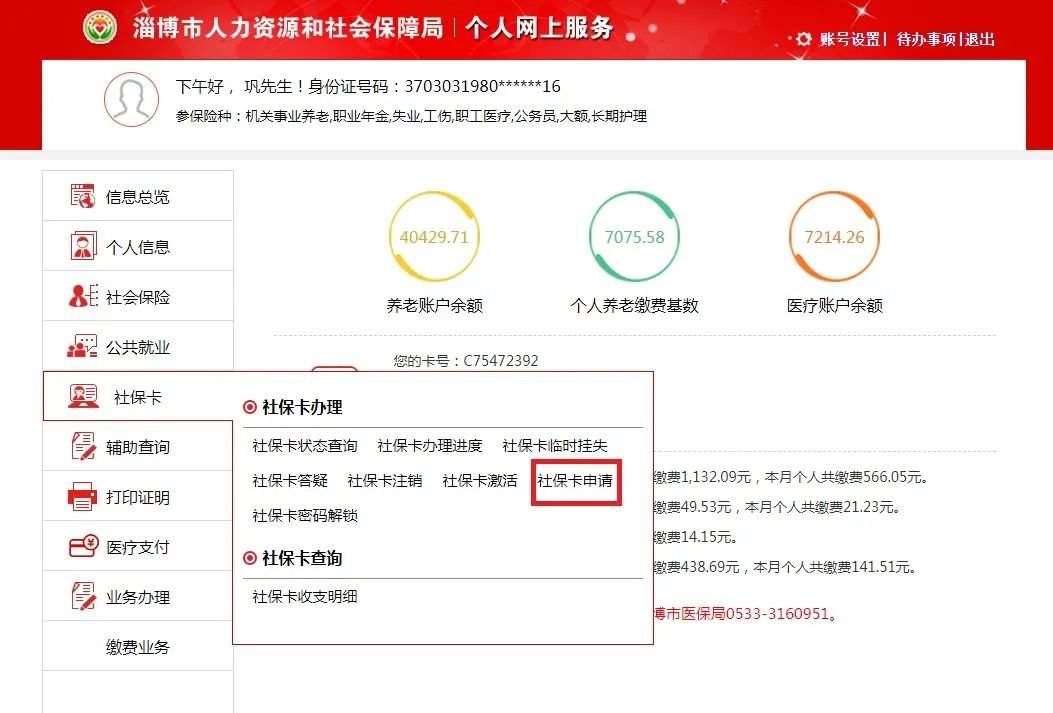1053x713 pixels.
Task: Open the 个人信息 menu item
Action: (x=138, y=246)
